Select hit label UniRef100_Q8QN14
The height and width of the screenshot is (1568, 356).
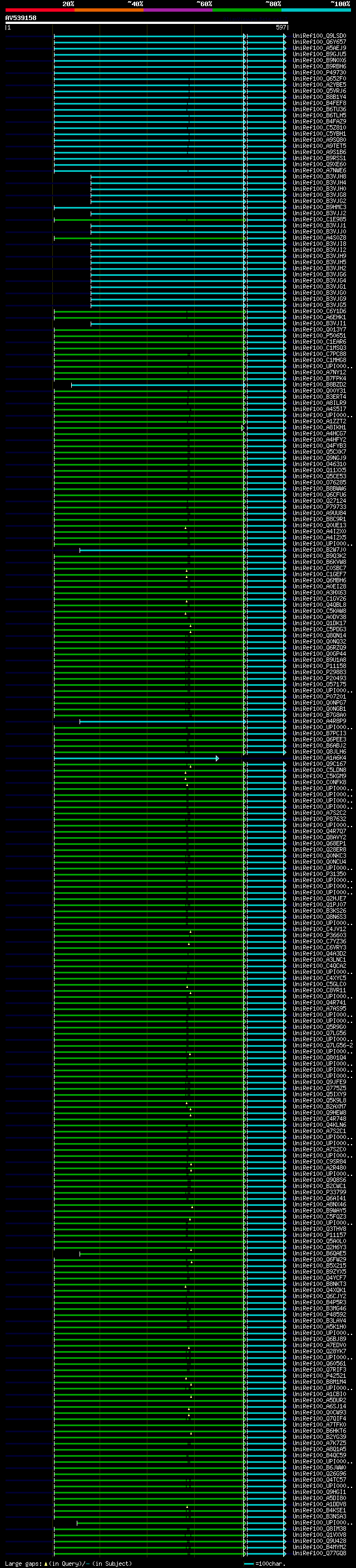coord(319,635)
